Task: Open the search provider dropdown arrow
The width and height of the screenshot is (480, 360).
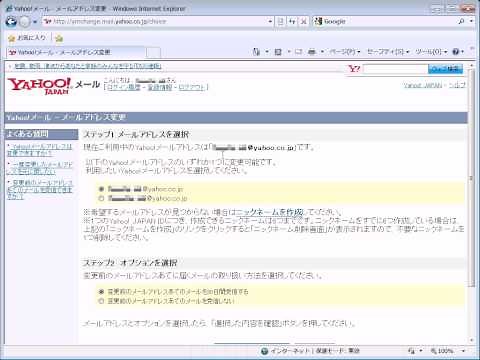Action: [x=471, y=22]
